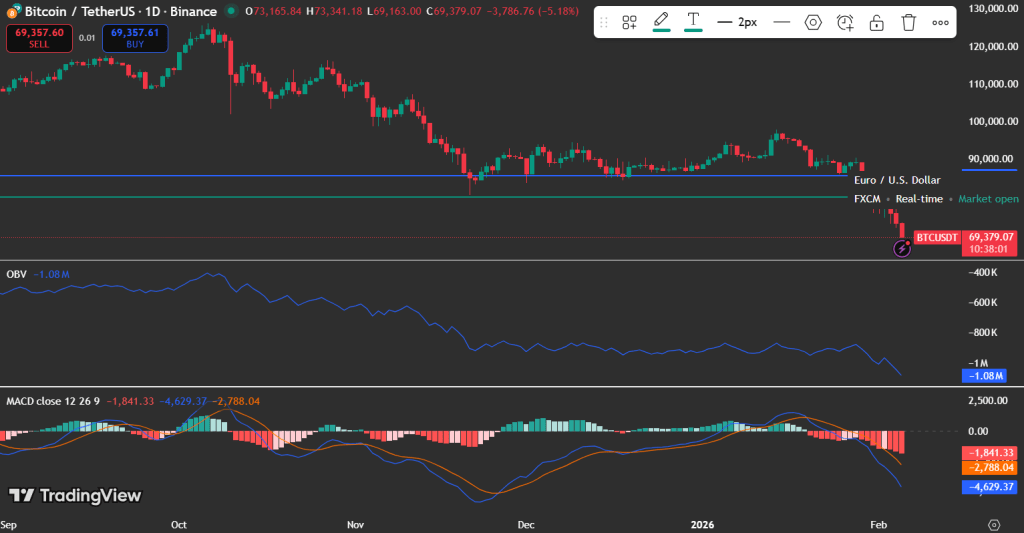The height and width of the screenshot is (533, 1024).
Task: Click the Euro / U.S. Dollar line label
Action: 897,180
